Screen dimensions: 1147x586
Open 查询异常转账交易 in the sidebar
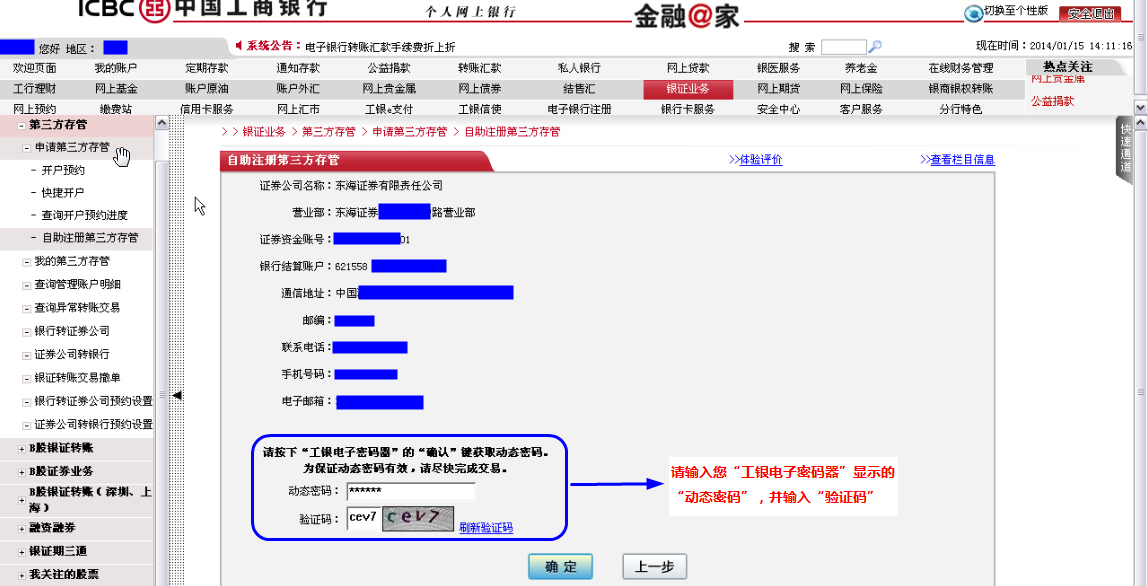78,308
